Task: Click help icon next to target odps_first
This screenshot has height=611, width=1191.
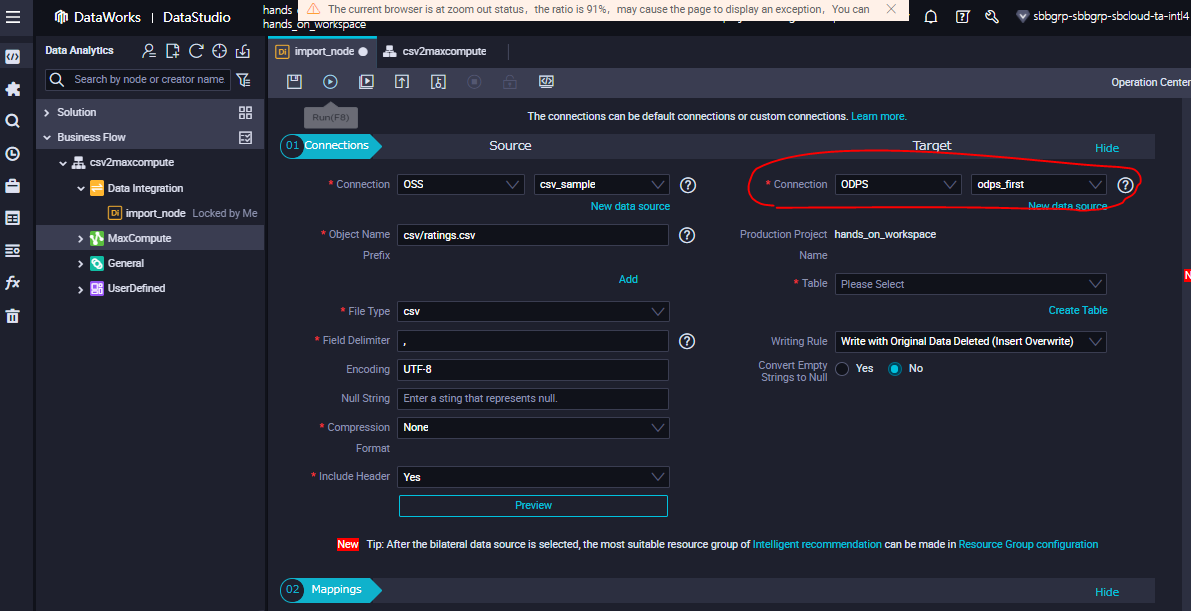Action: pos(1125,185)
